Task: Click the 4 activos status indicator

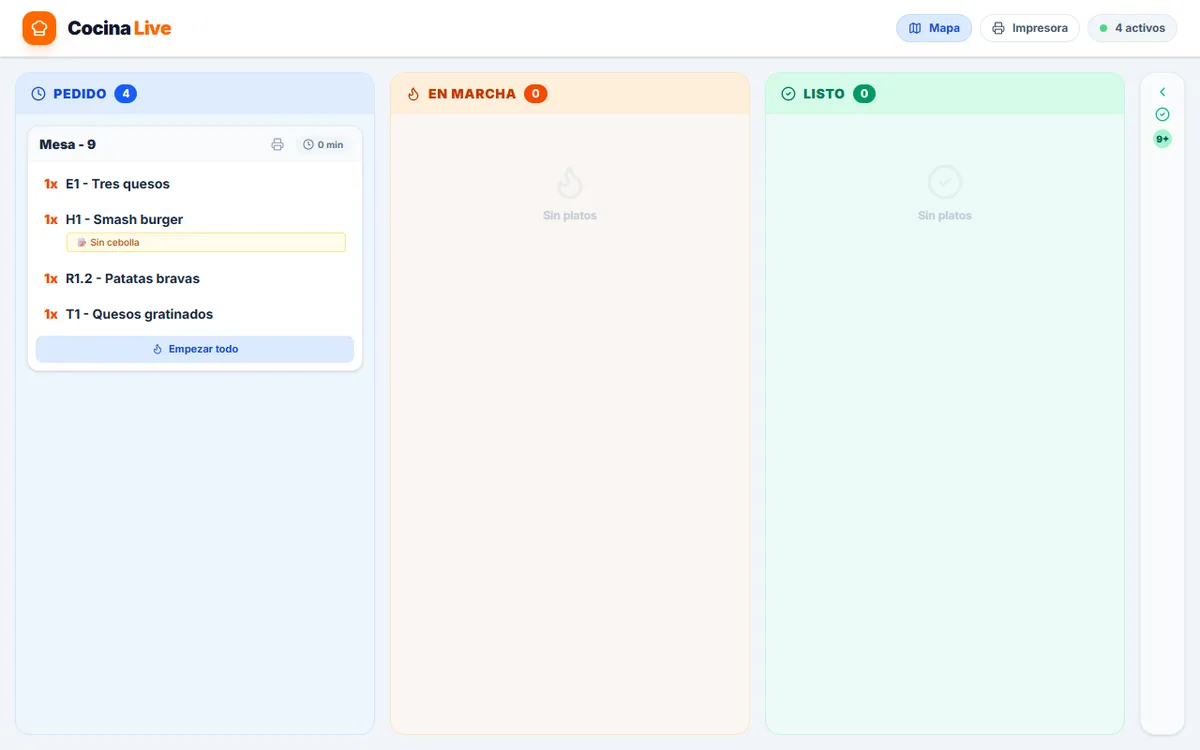Action: (x=1132, y=28)
